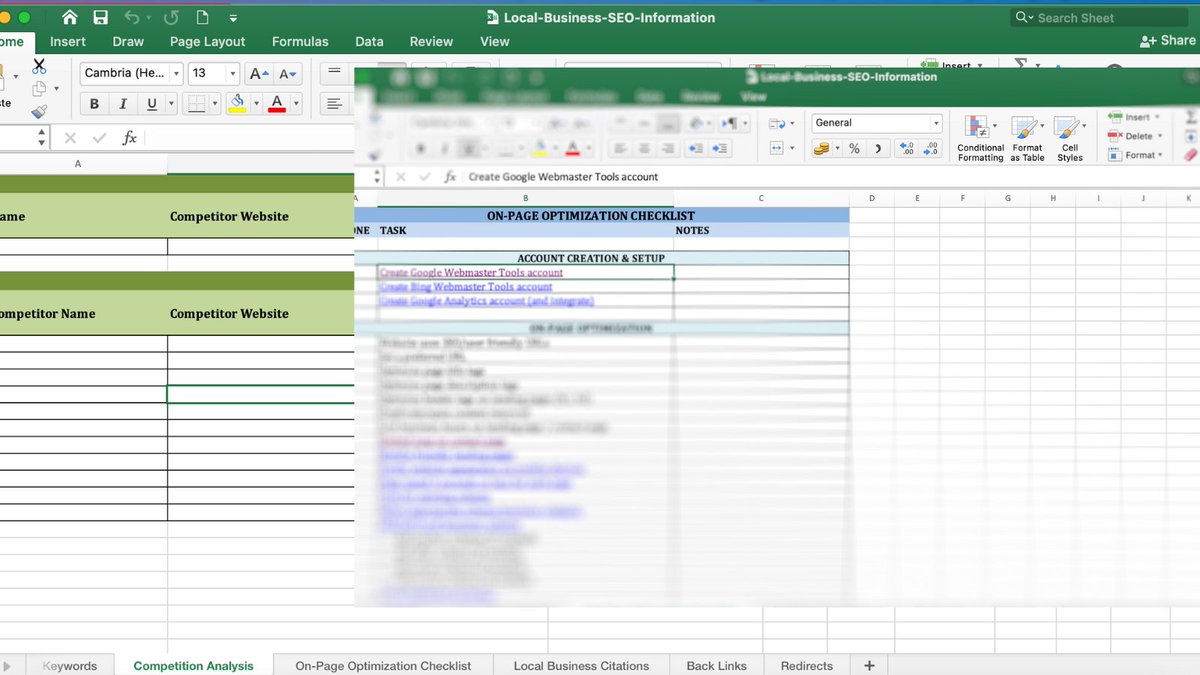Expand the underline style dropdown arrow
The height and width of the screenshot is (675, 1200).
[x=171, y=104]
